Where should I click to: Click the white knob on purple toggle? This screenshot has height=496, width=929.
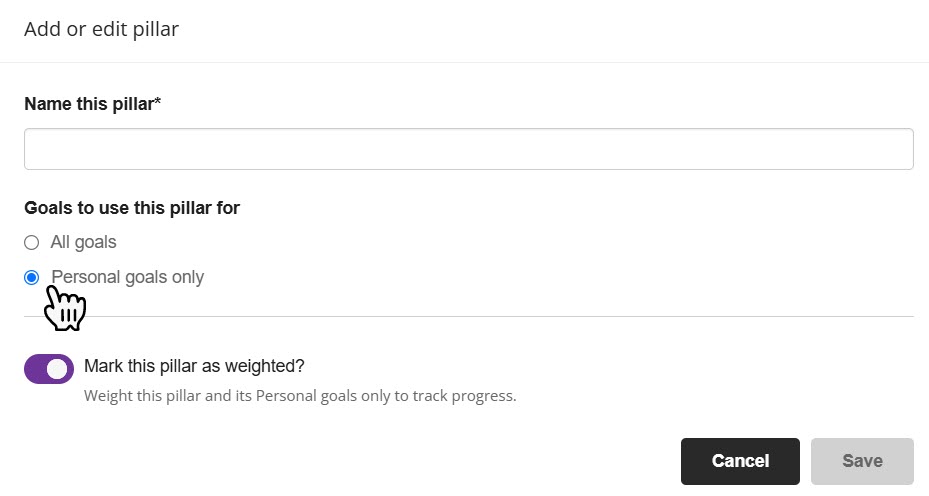tap(58, 369)
